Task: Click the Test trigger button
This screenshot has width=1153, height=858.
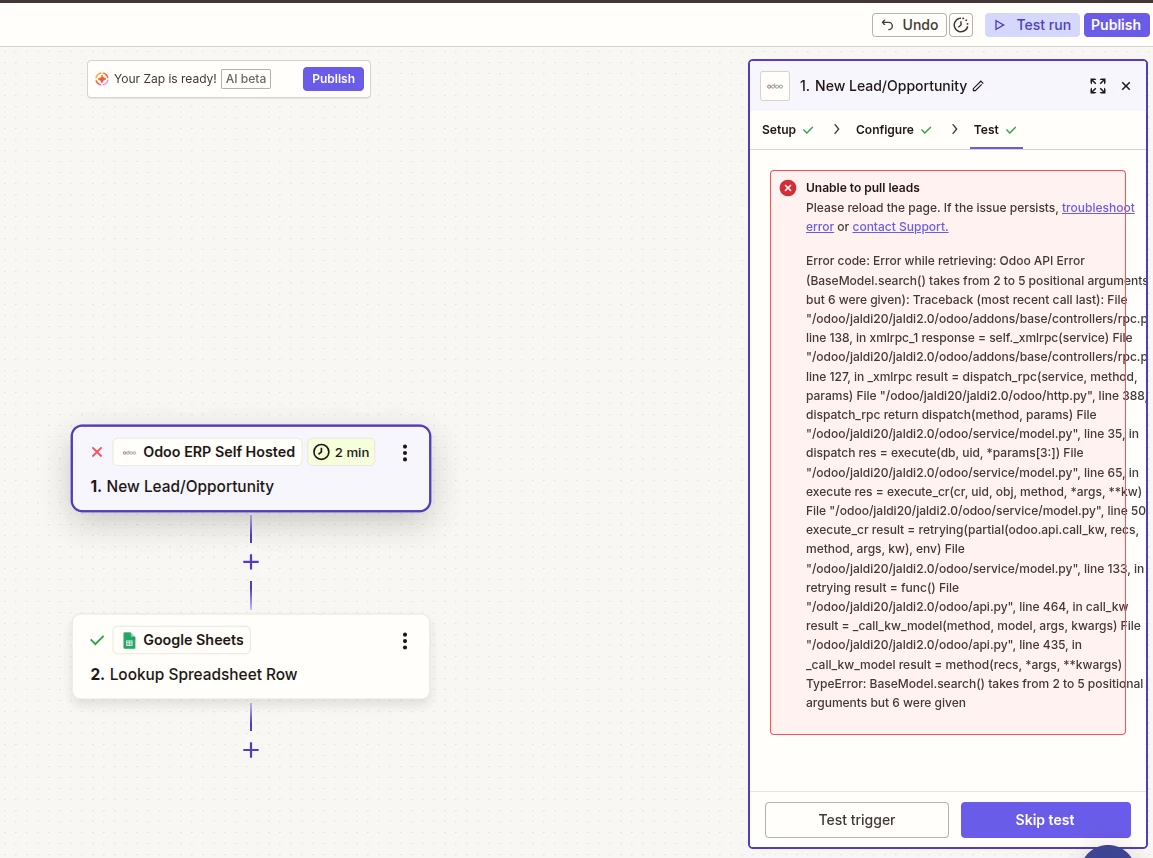Action: [x=857, y=820]
